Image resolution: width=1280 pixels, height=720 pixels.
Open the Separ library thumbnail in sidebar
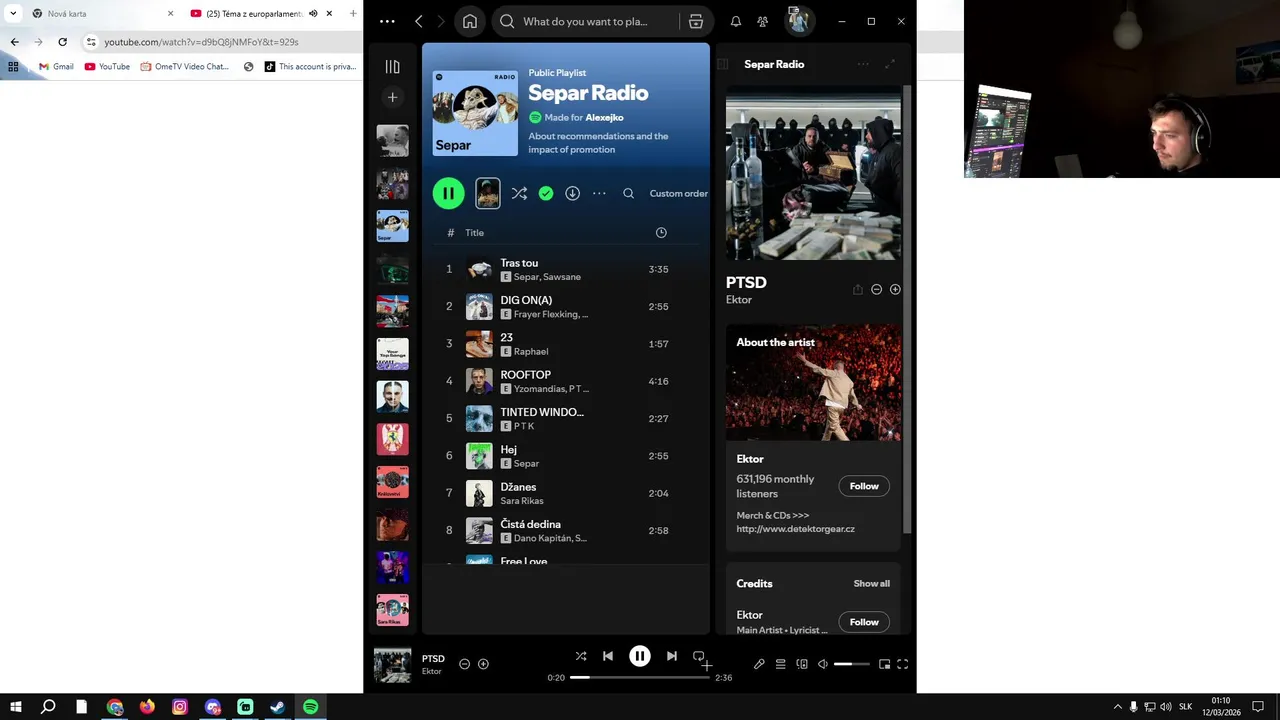tap(392, 226)
